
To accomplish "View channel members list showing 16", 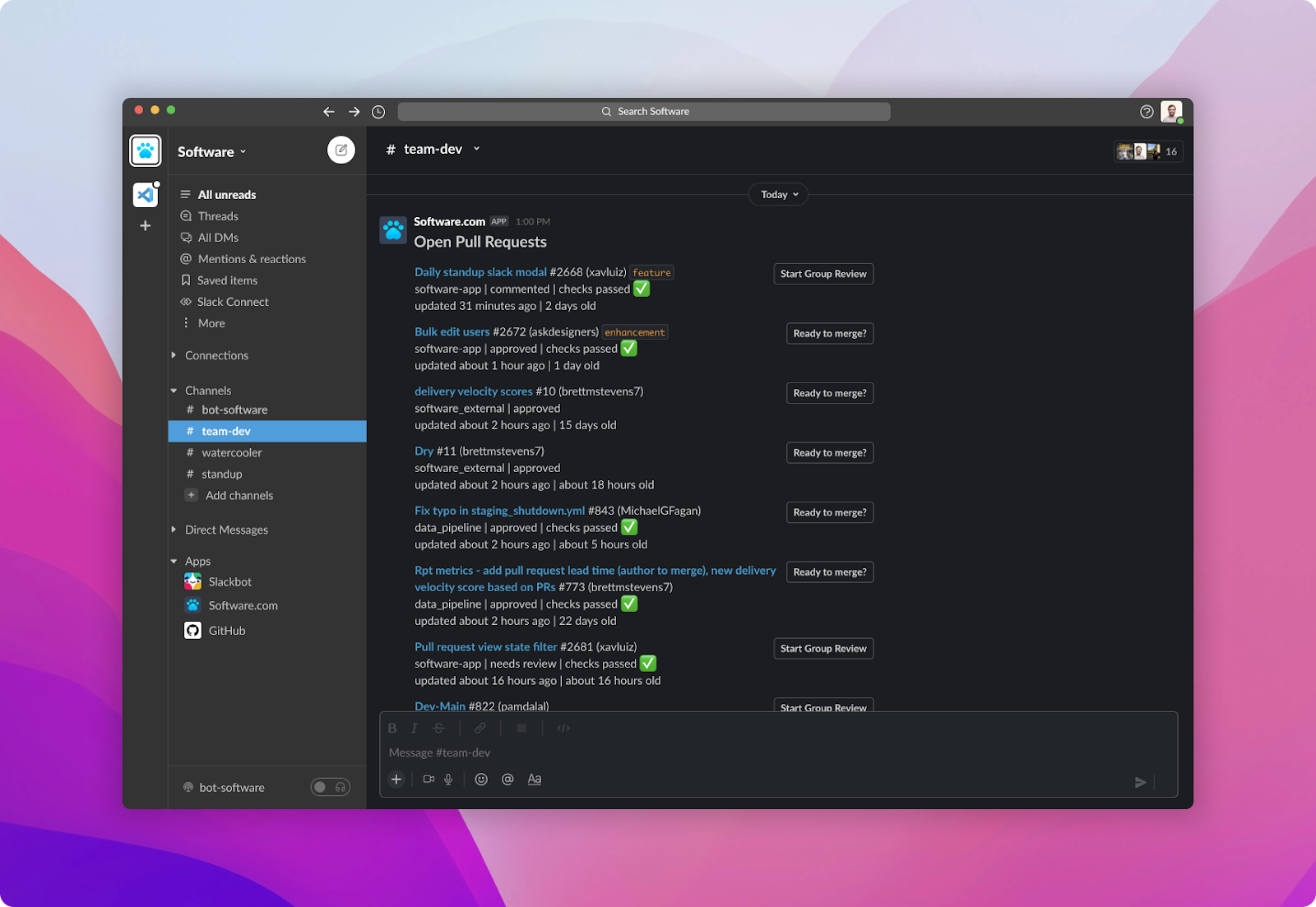I will pos(1148,151).
